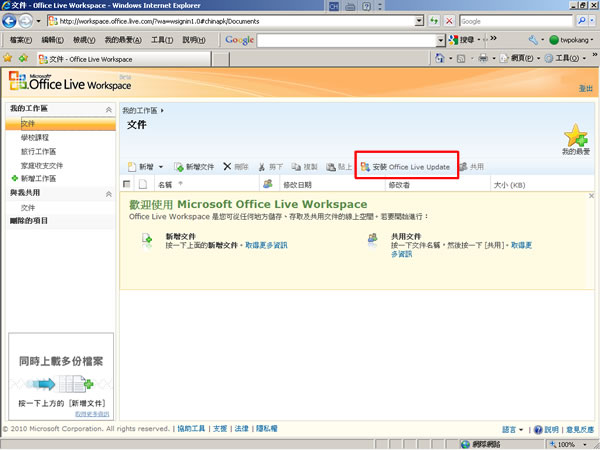Viewport: 600px width, 450px height.
Task: Click the Google toolbar wrench settings icon
Action: click(533, 39)
